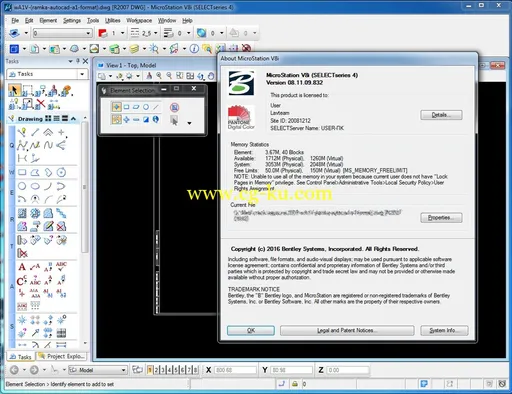Open the File menu
Image resolution: width=512 pixels, height=394 pixels.
coord(15,21)
